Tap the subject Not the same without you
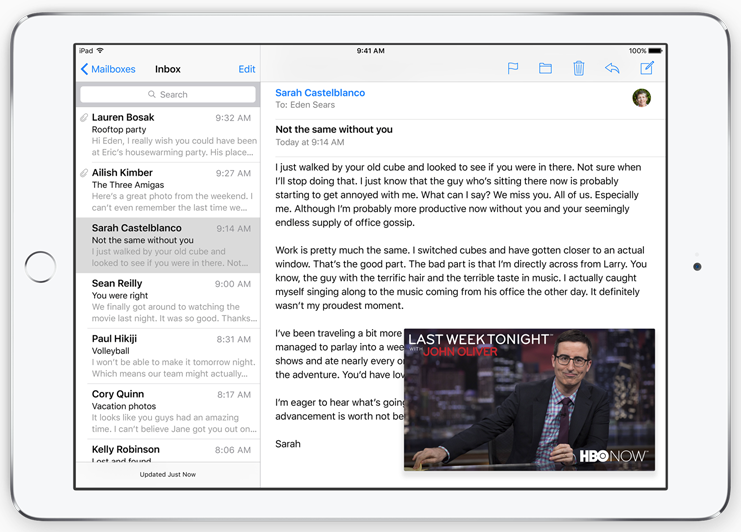The image size is (741, 532). (x=334, y=129)
